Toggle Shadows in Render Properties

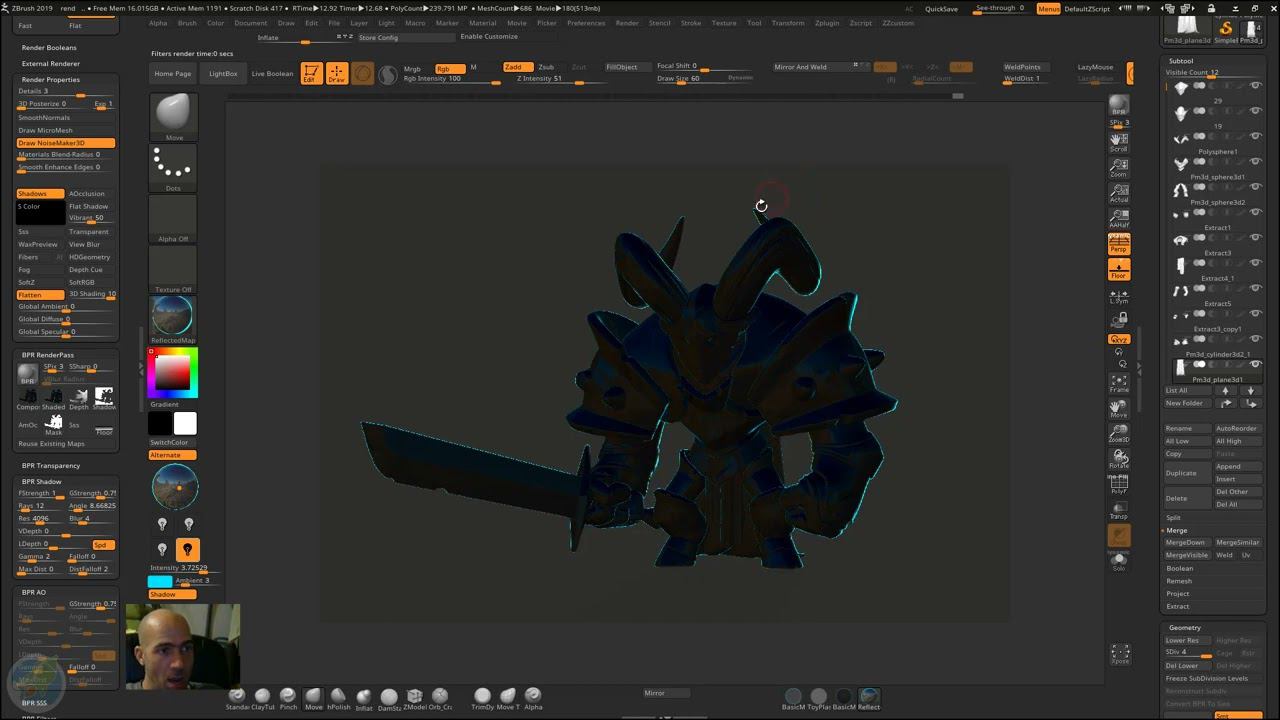pyautogui.click(x=40, y=194)
